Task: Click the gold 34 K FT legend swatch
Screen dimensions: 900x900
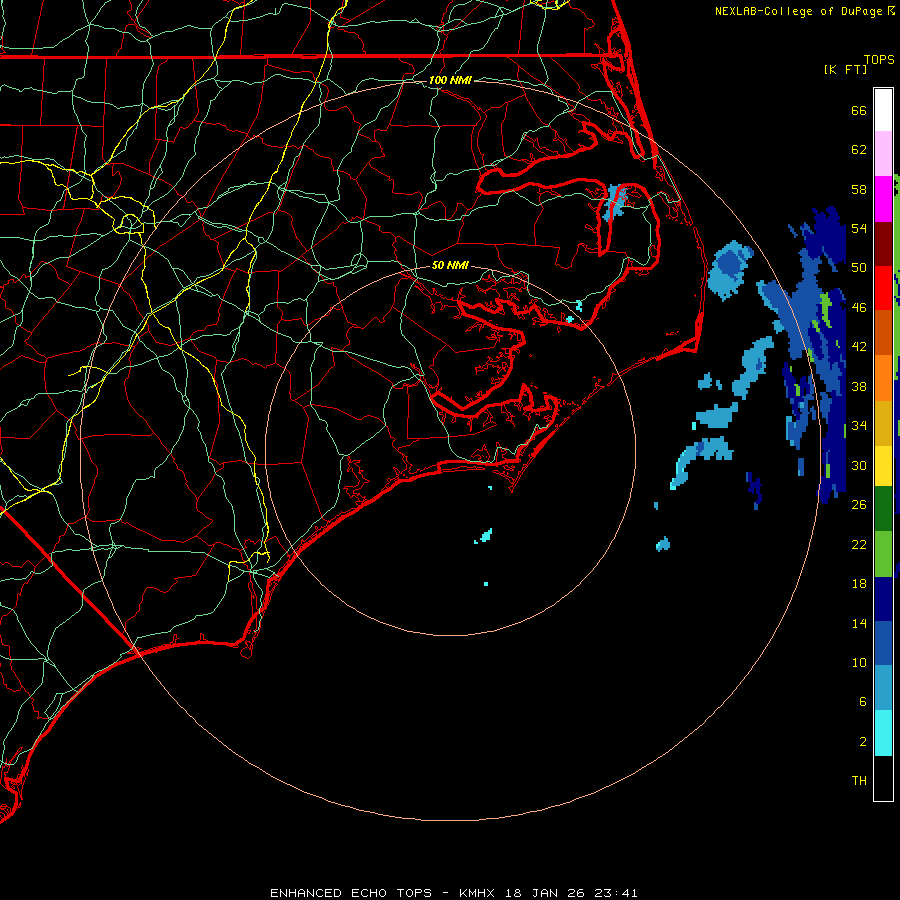Action: coord(883,423)
